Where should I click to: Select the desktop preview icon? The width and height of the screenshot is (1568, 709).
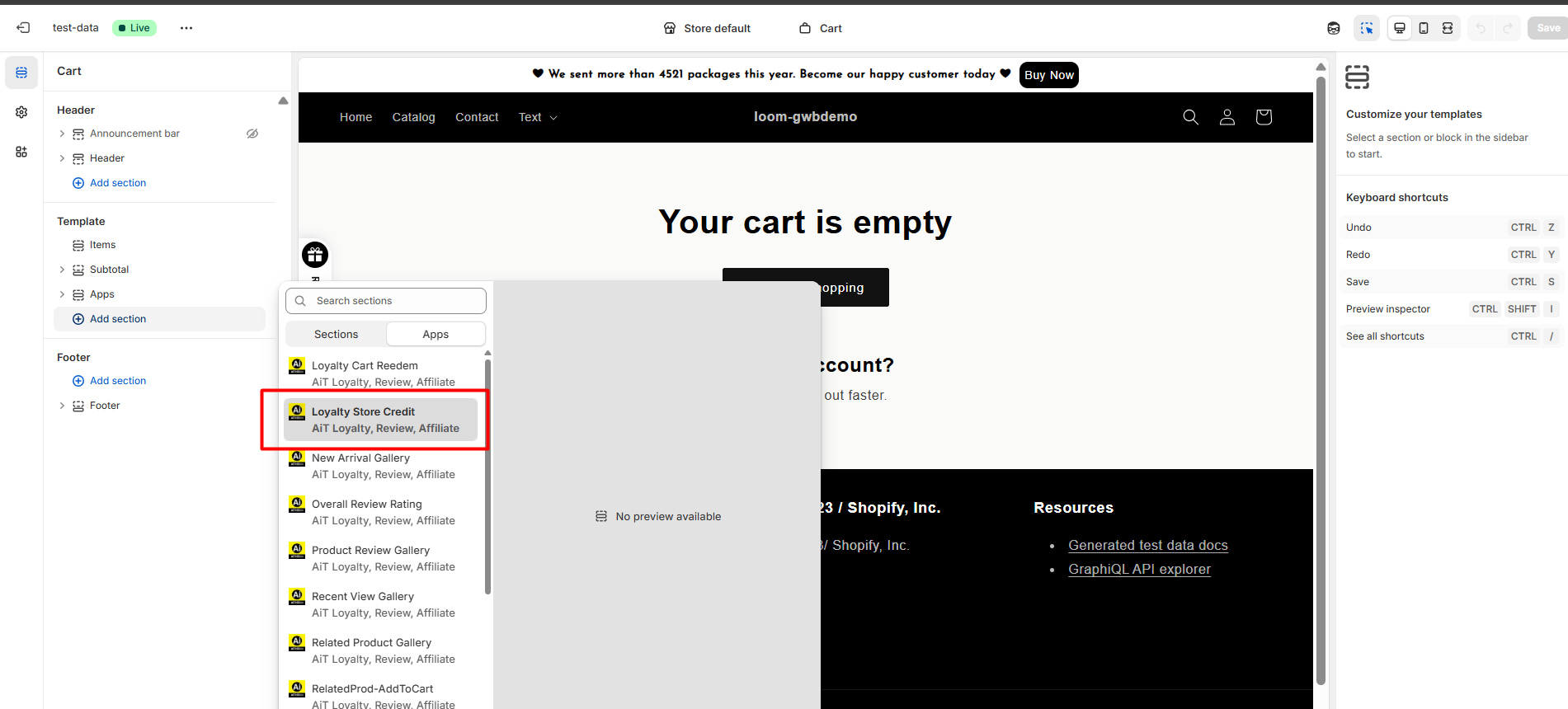[1399, 28]
